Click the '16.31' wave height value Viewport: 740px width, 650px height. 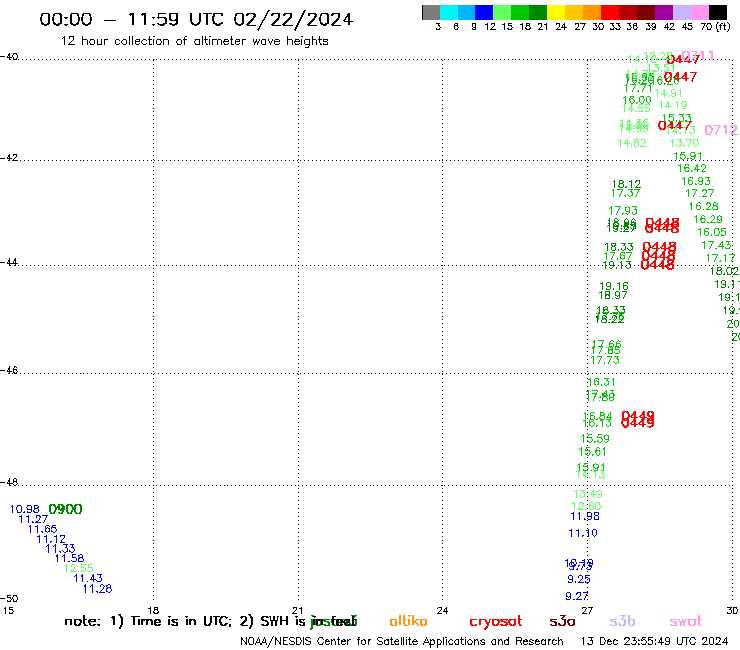click(x=601, y=382)
